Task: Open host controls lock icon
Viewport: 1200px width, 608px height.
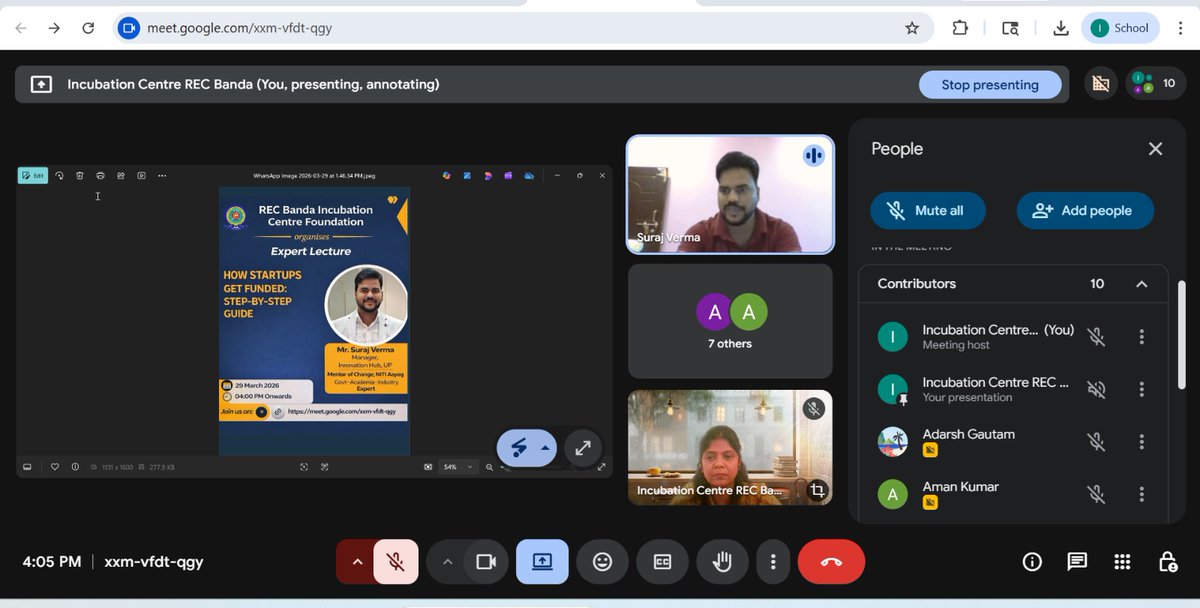Action: tap(1167, 562)
